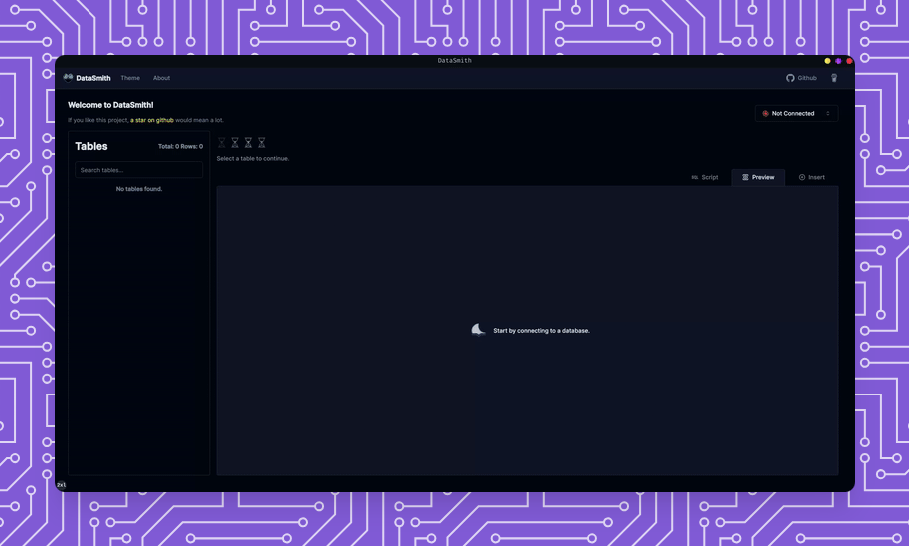This screenshot has width=909, height=546.
Task: Click the 2x1 badge at window bottom
Action: pos(61,485)
